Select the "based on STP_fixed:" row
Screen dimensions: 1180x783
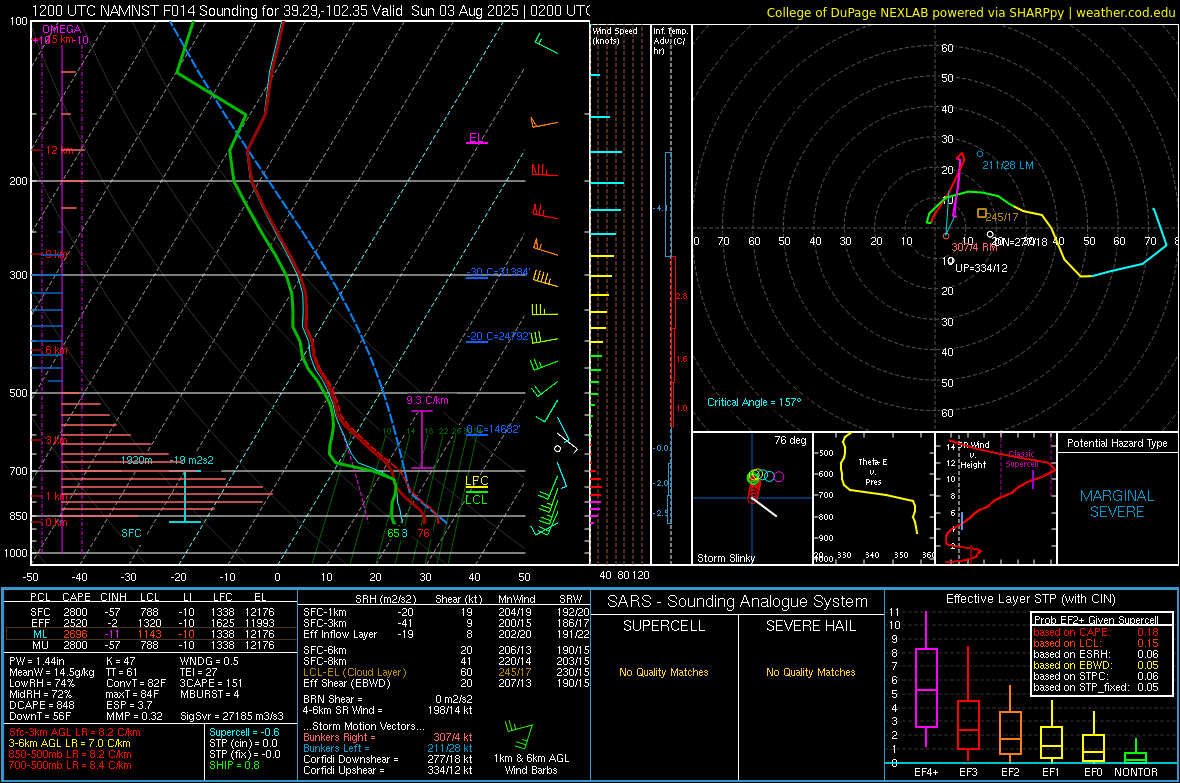click(x=1096, y=687)
